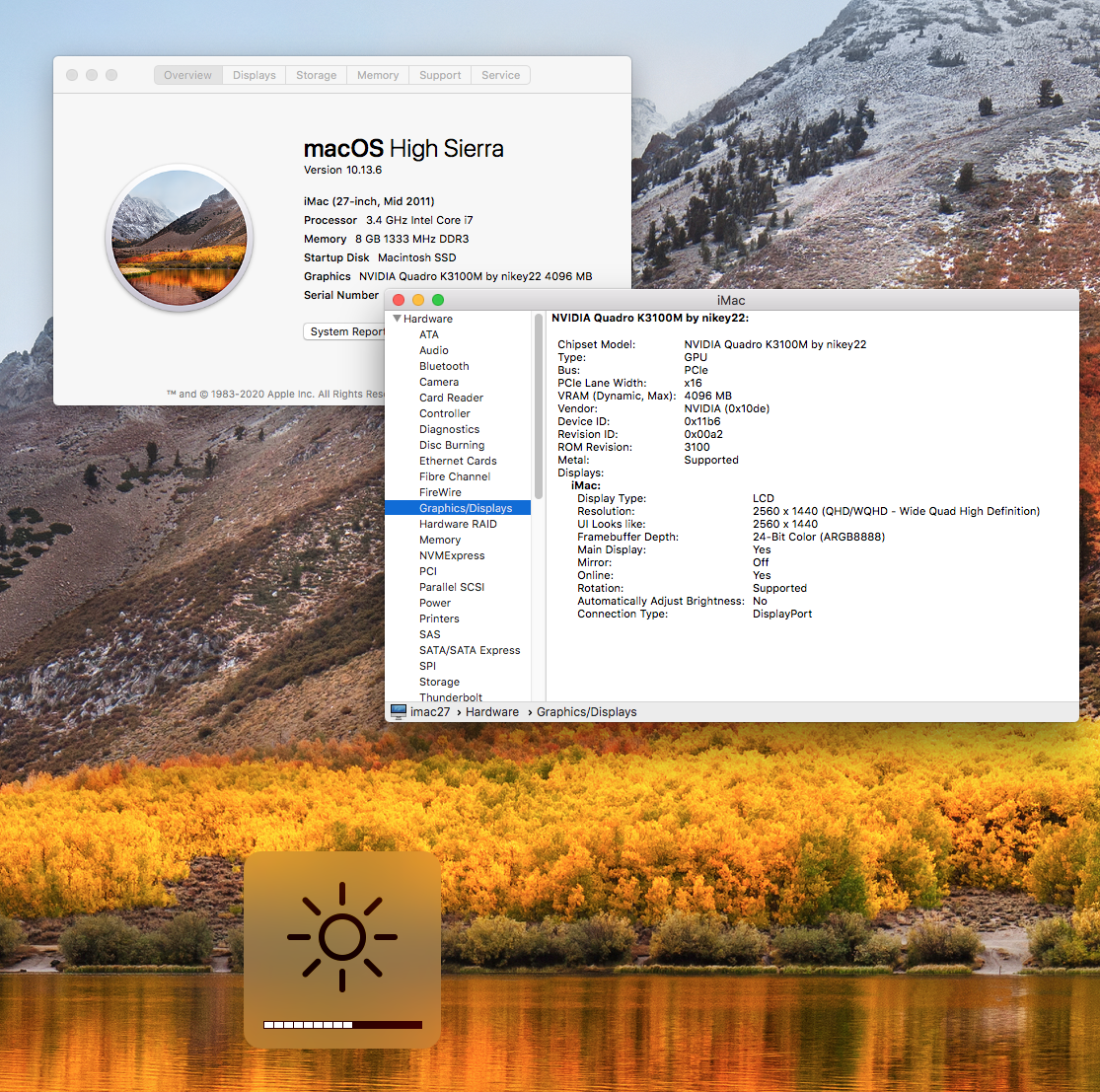Select Power in sidebar
The image size is (1100, 1092).
click(x=435, y=603)
